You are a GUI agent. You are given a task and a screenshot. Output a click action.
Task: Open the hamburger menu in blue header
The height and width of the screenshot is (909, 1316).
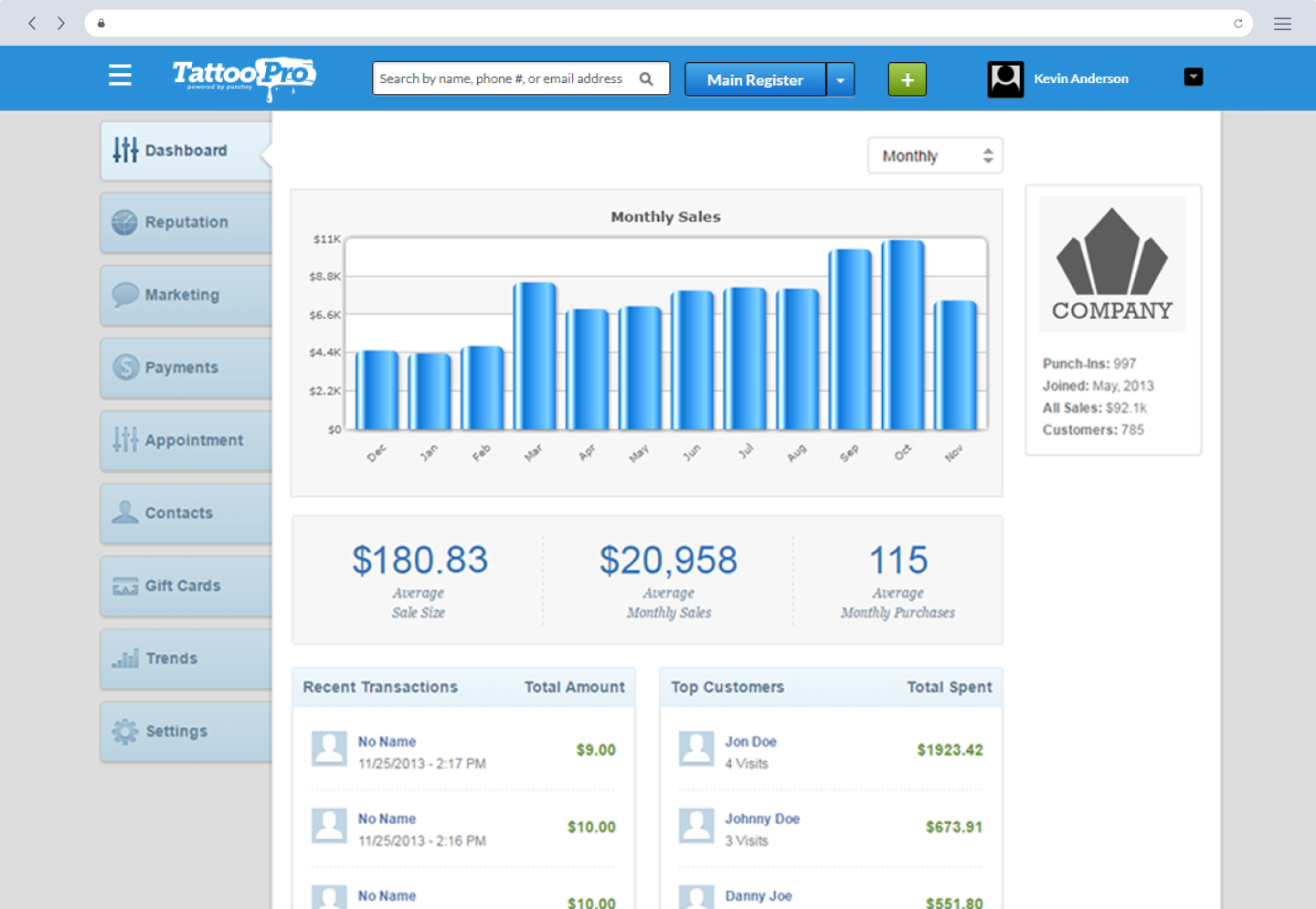point(120,75)
